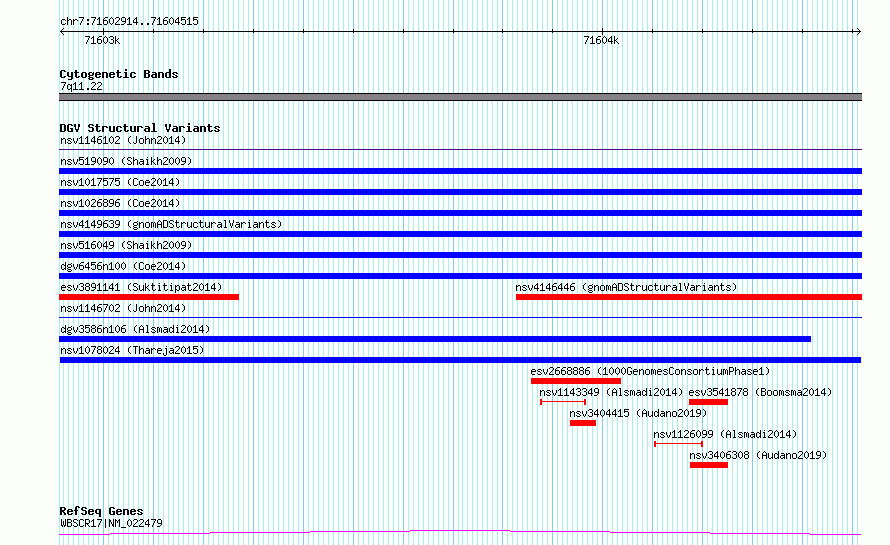Click the left arrow end of ruler
This screenshot has width=890, height=545.
click(x=62, y=32)
